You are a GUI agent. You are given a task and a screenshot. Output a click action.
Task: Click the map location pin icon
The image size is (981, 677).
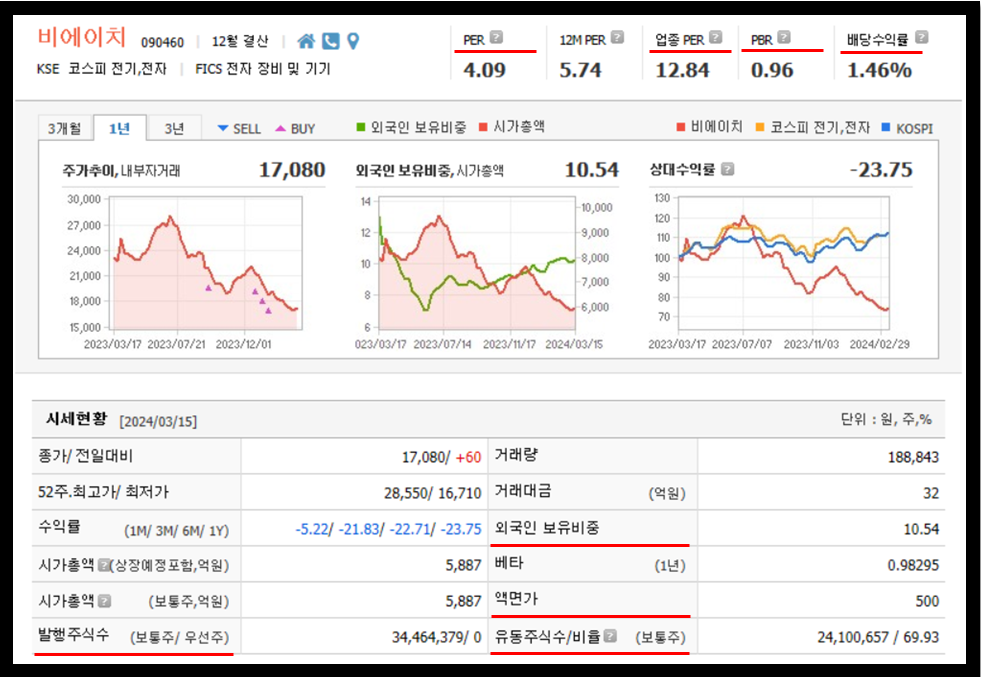pyautogui.click(x=353, y=41)
